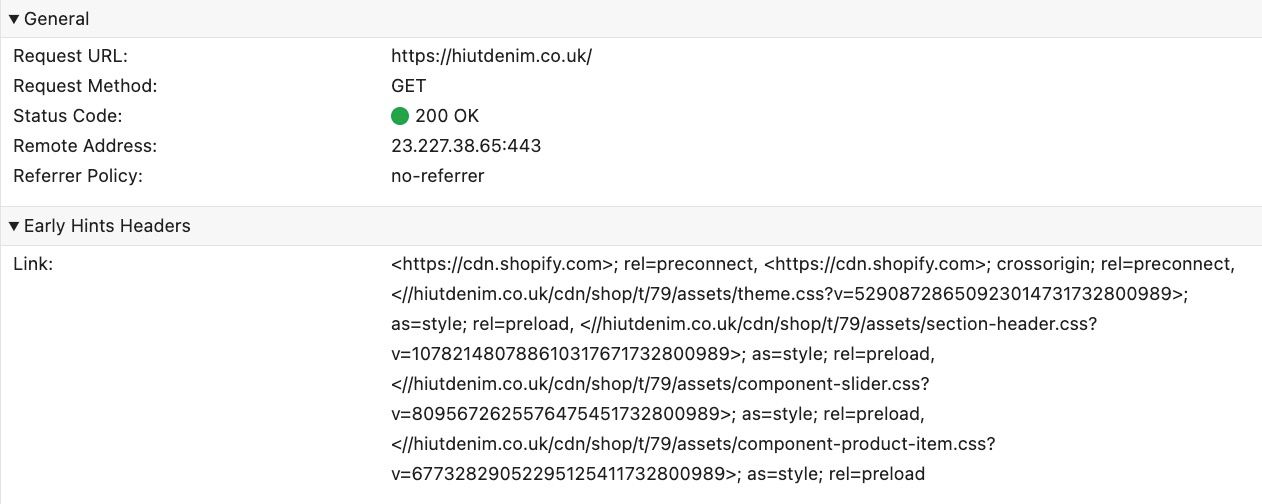Click the Request Method label
The height and width of the screenshot is (504, 1262).
[x=85, y=86]
